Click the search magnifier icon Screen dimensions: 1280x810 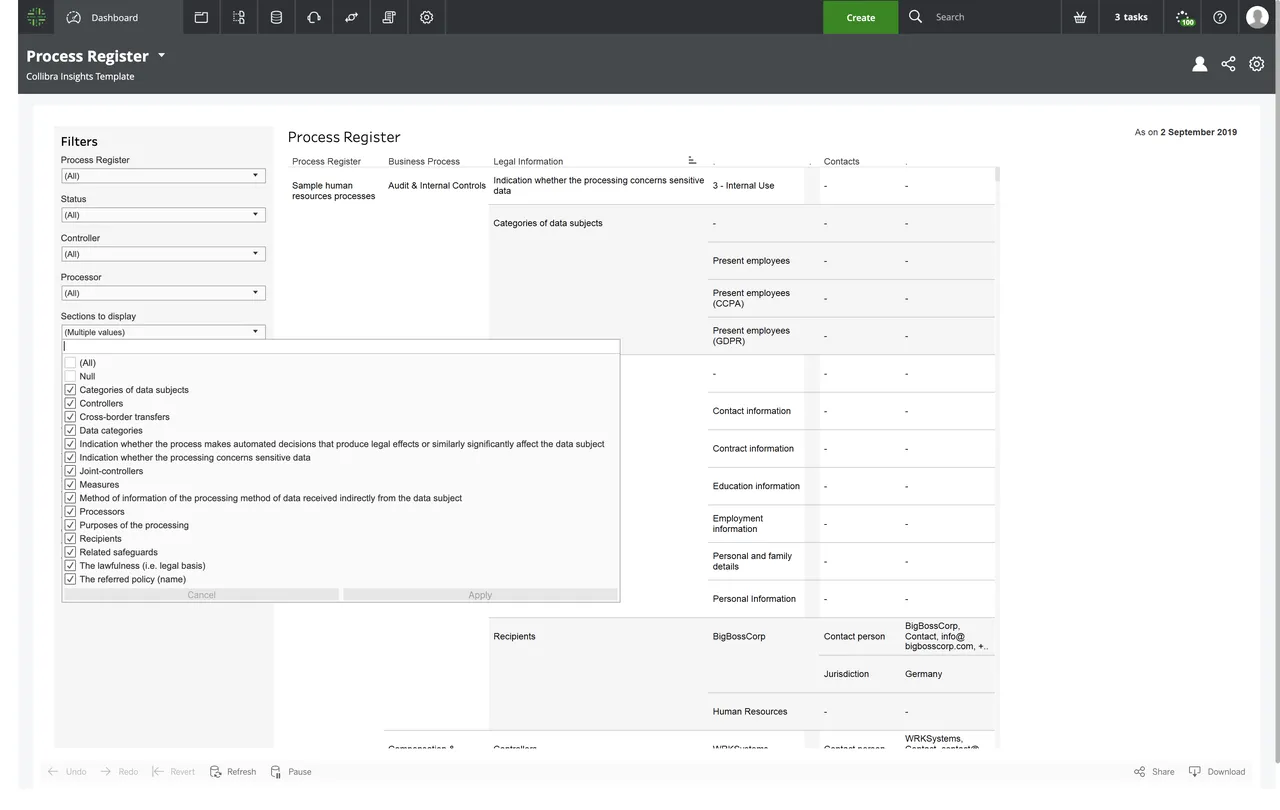click(915, 17)
